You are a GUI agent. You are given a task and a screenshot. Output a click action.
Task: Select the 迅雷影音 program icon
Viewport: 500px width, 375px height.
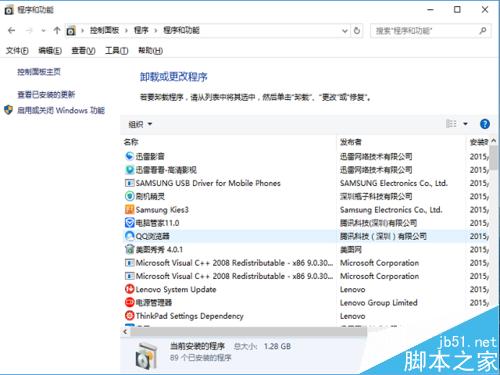(x=129, y=156)
